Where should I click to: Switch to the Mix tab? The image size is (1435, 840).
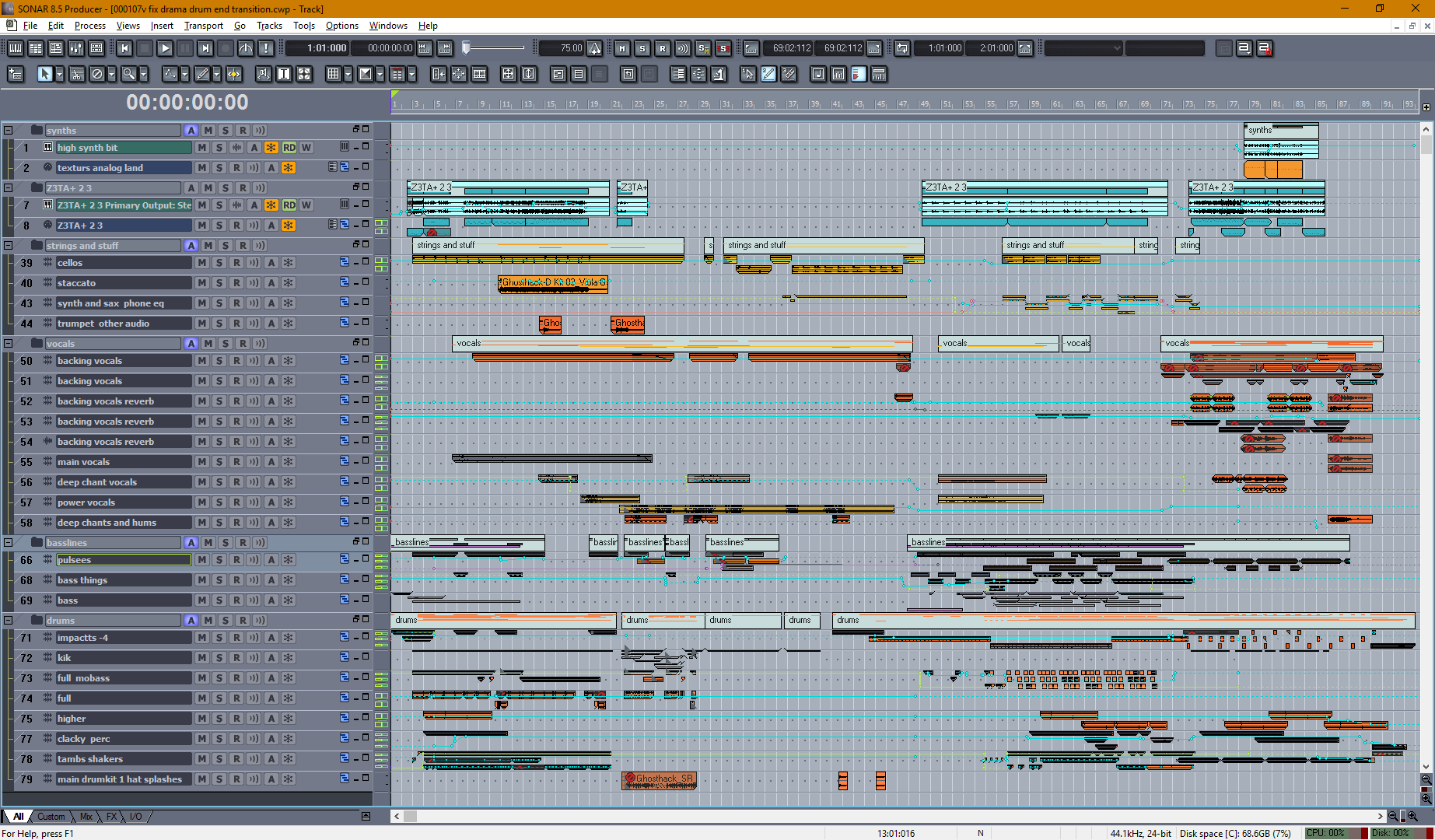tap(86, 817)
